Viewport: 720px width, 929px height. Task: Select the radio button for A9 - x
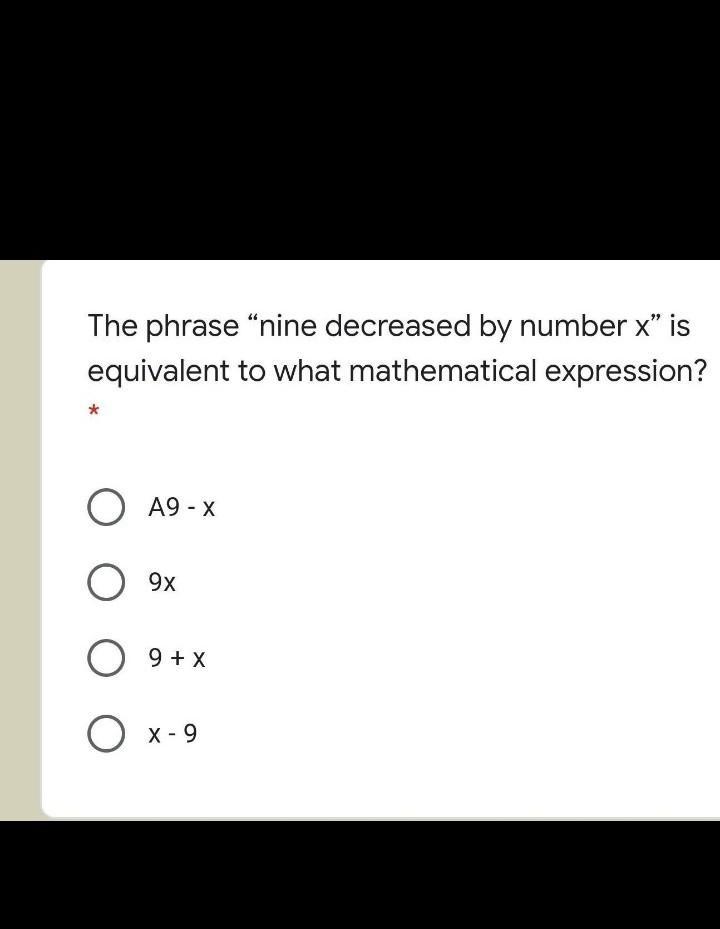pos(106,508)
